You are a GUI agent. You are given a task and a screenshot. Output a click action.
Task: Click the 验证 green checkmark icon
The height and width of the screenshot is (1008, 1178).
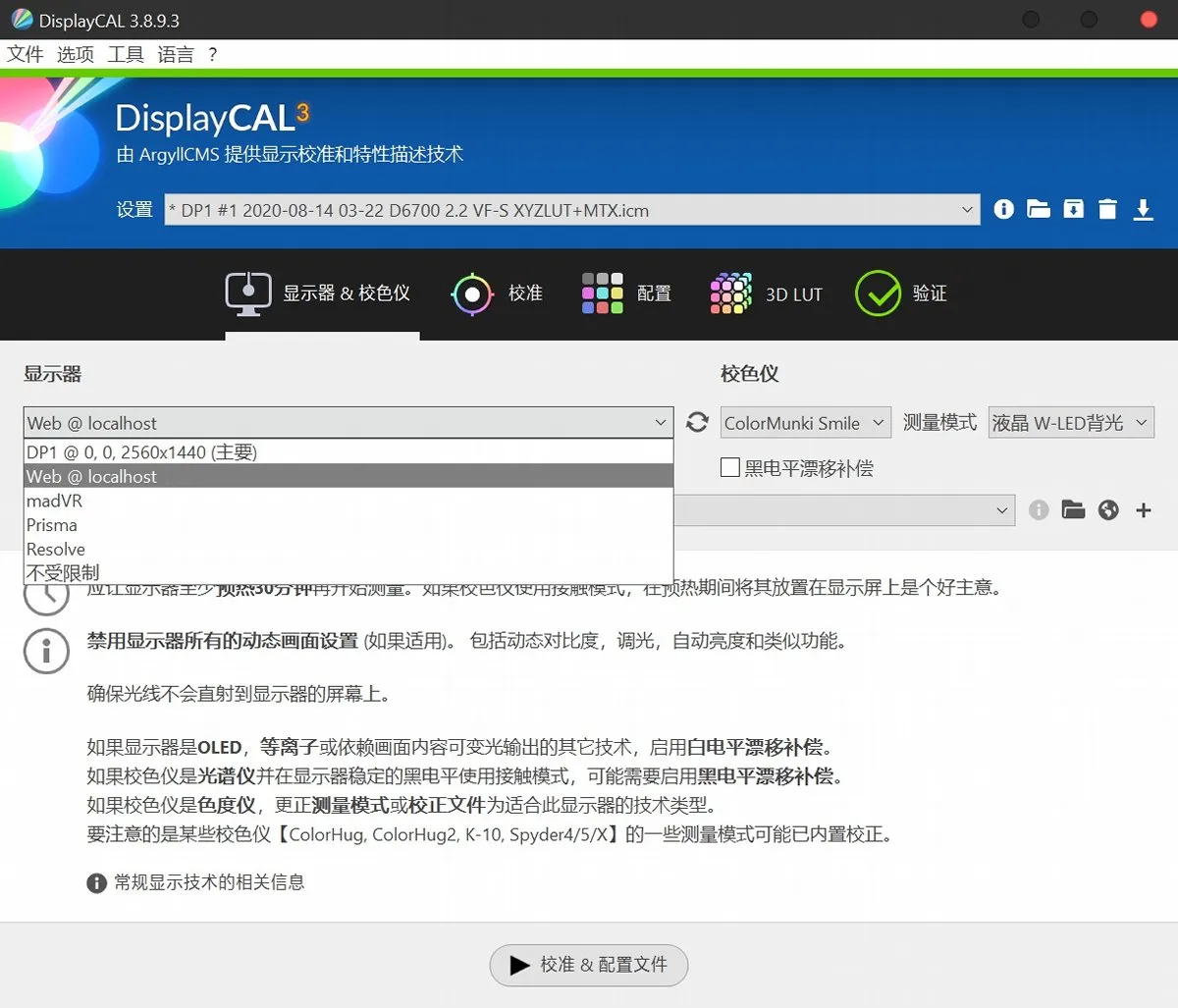(x=878, y=293)
